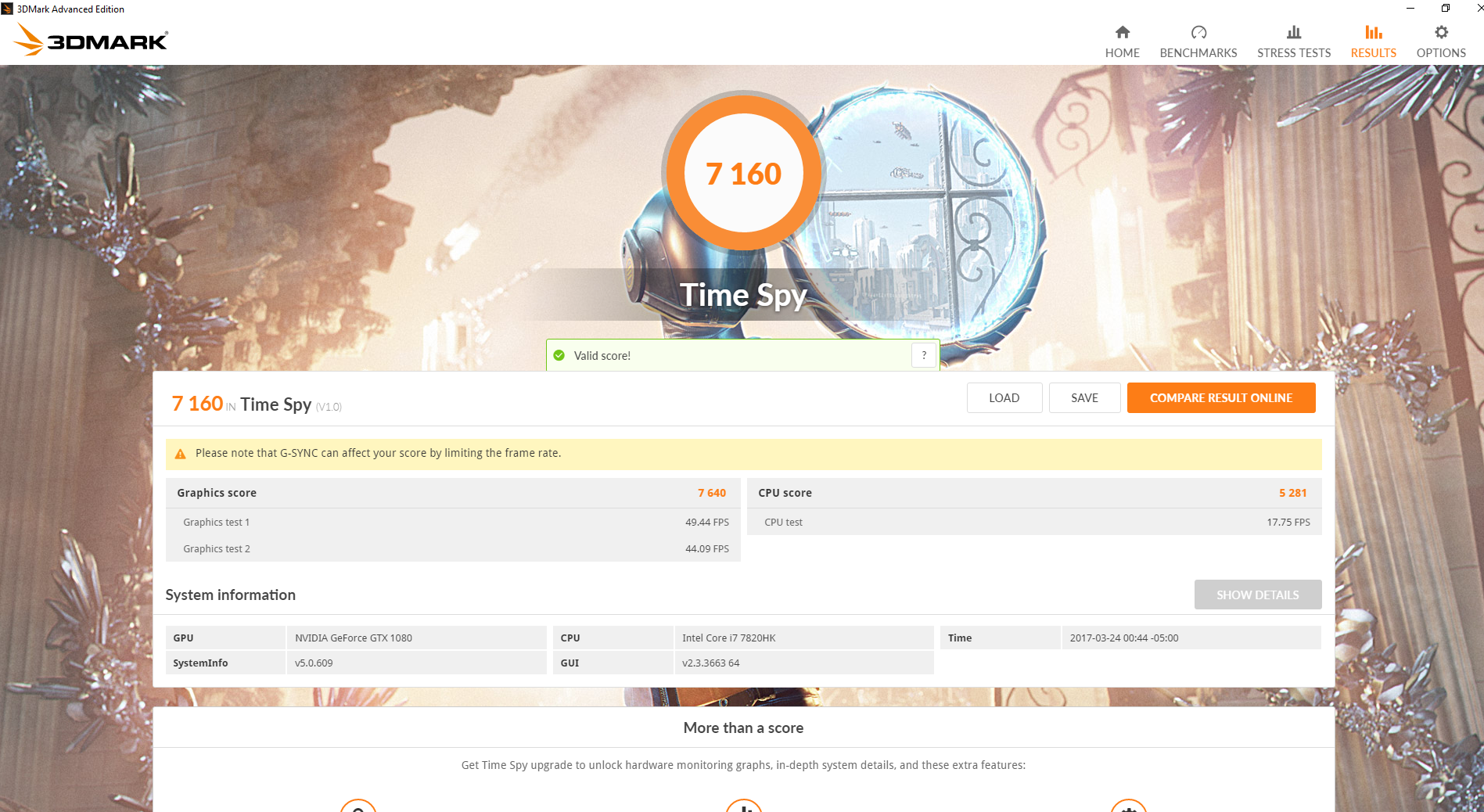Click the 3DMark logo
Image resolution: width=1484 pixels, height=812 pixels.
(x=91, y=39)
